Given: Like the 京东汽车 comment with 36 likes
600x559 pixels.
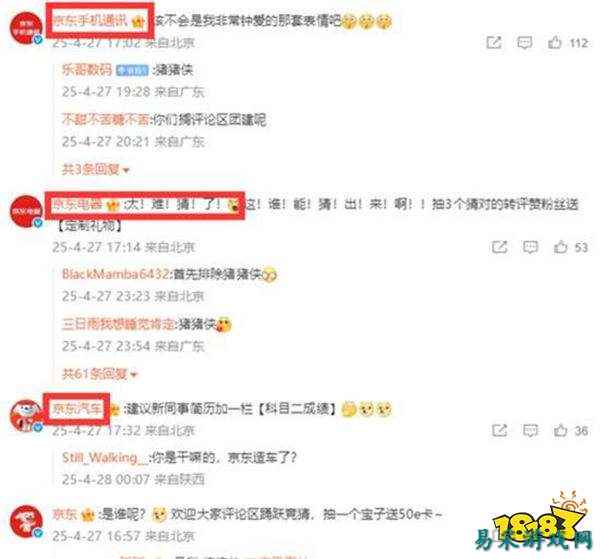Looking at the screenshot, I should coord(561,430).
